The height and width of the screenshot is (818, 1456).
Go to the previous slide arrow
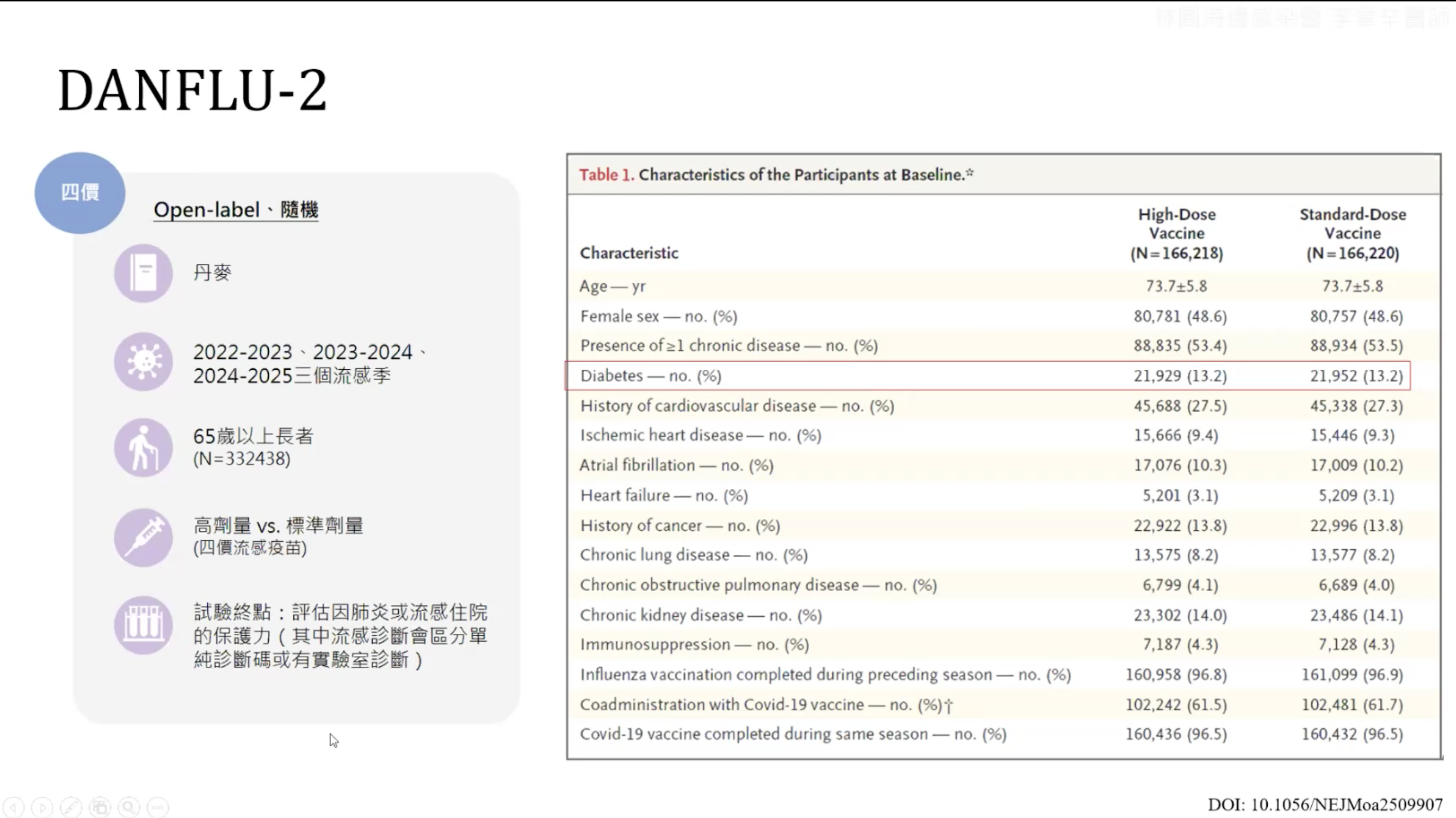pyautogui.click(x=14, y=807)
